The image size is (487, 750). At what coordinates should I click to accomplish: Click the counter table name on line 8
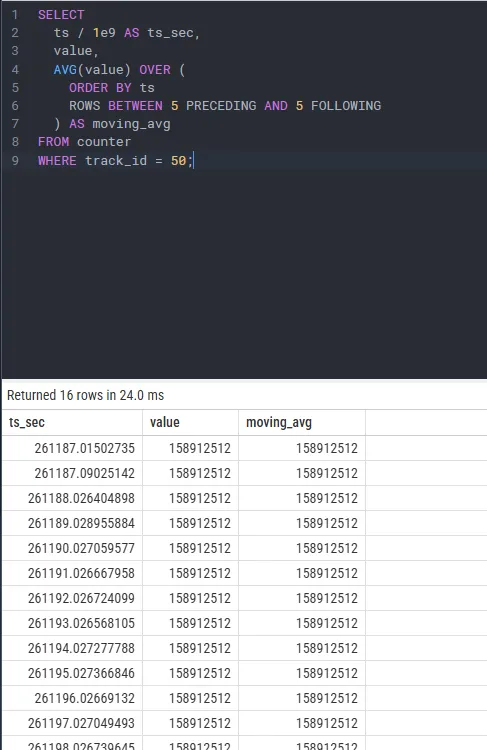[x=104, y=142]
